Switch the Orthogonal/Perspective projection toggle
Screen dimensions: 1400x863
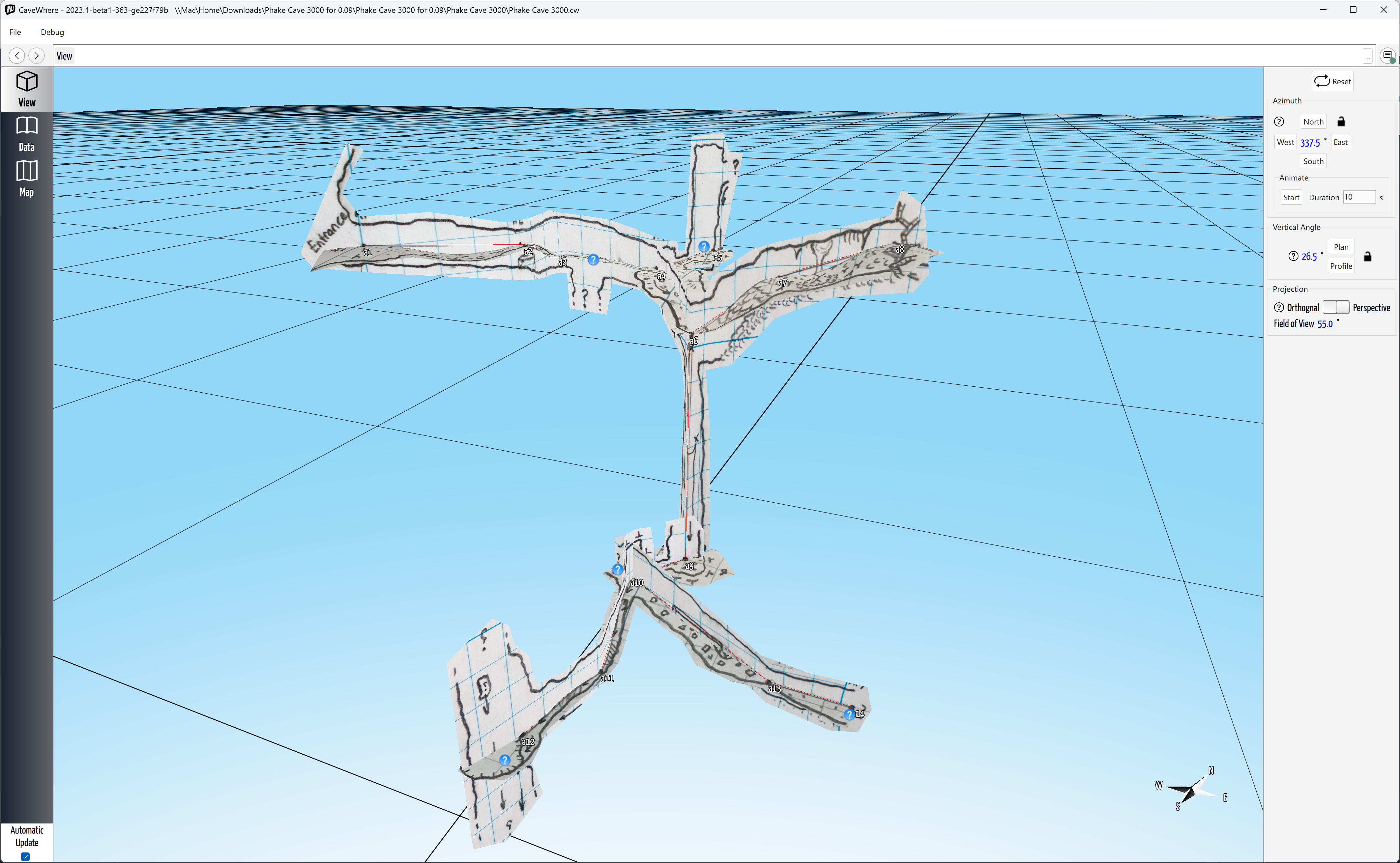pos(1336,307)
